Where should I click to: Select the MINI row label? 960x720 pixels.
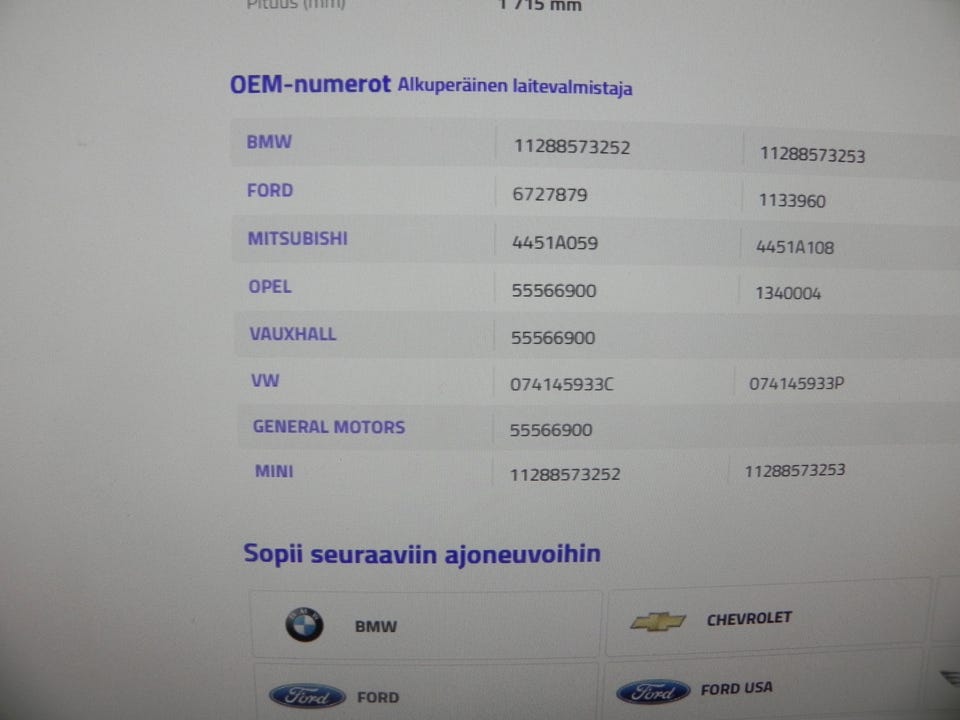(274, 471)
